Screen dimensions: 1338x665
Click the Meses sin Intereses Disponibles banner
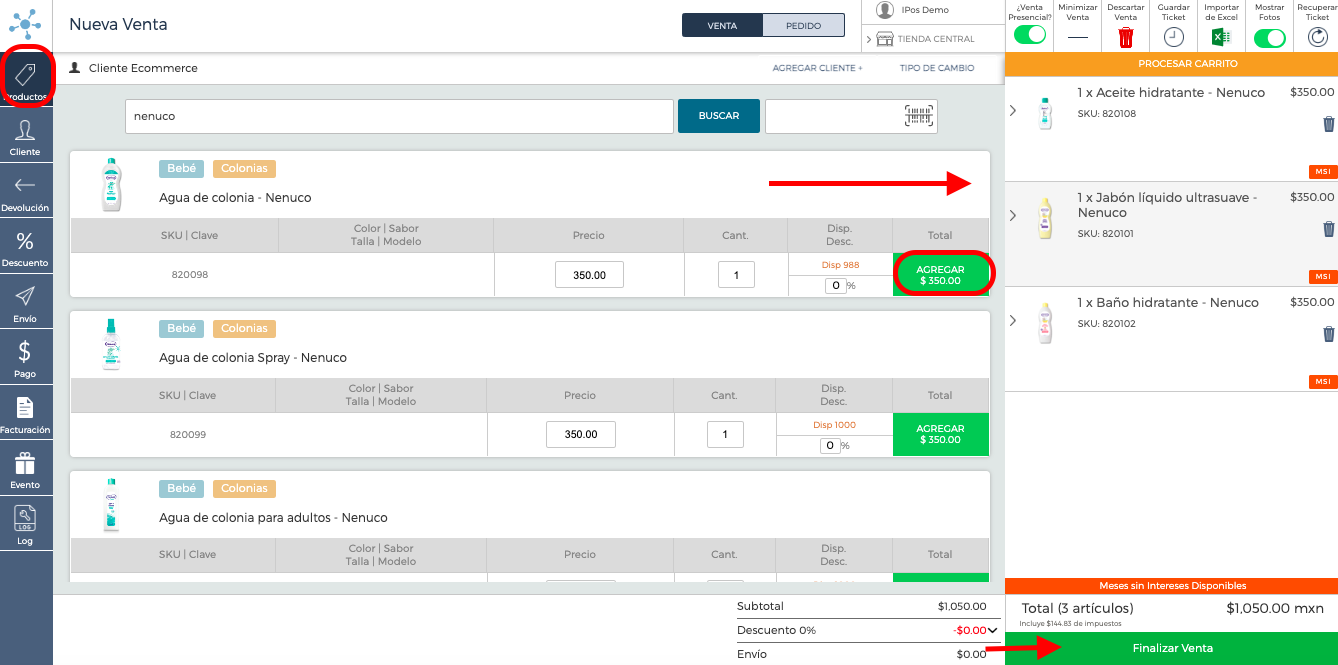tap(1172, 586)
